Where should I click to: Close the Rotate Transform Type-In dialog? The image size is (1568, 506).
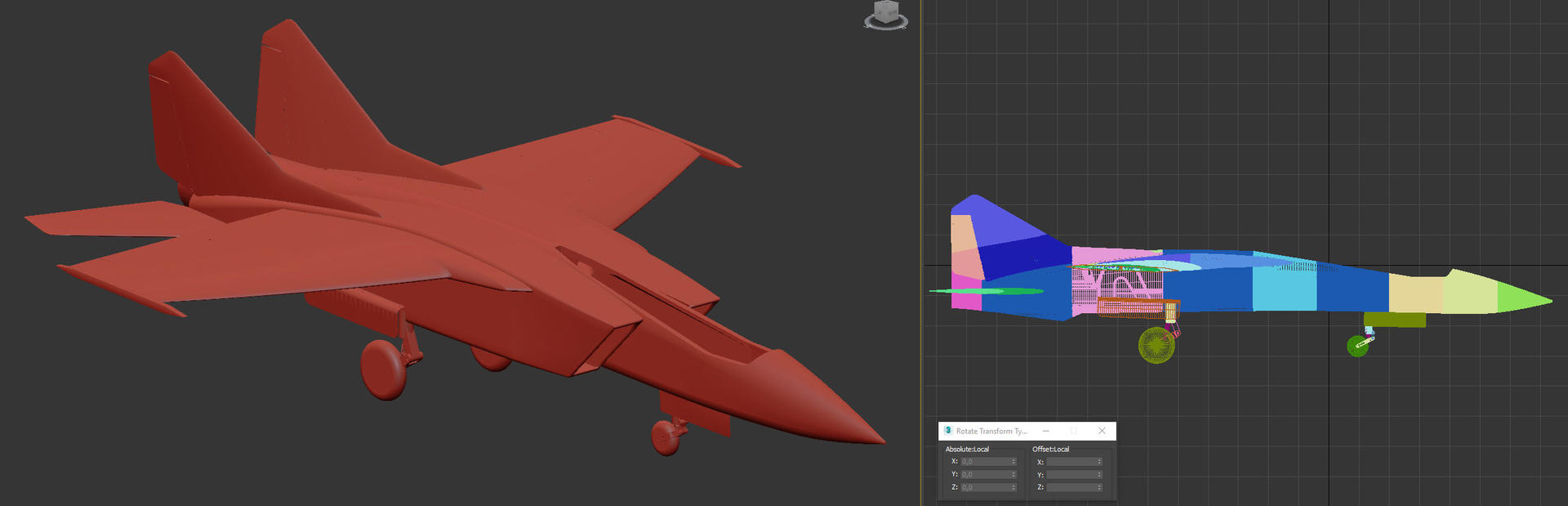point(1102,431)
